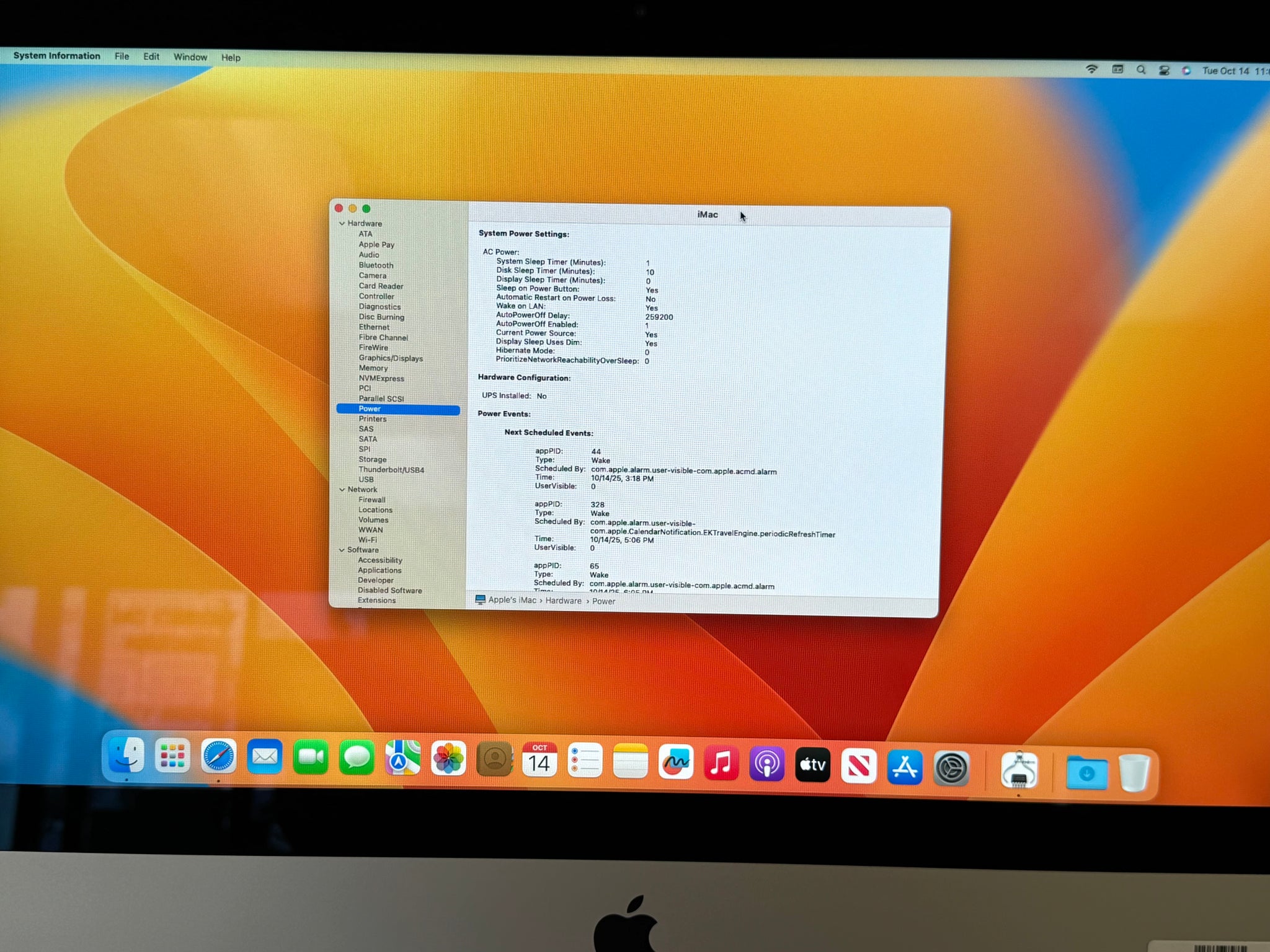This screenshot has width=1270, height=952.
Task: Collapse the Hardware section
Action: [x=342, y=223]
